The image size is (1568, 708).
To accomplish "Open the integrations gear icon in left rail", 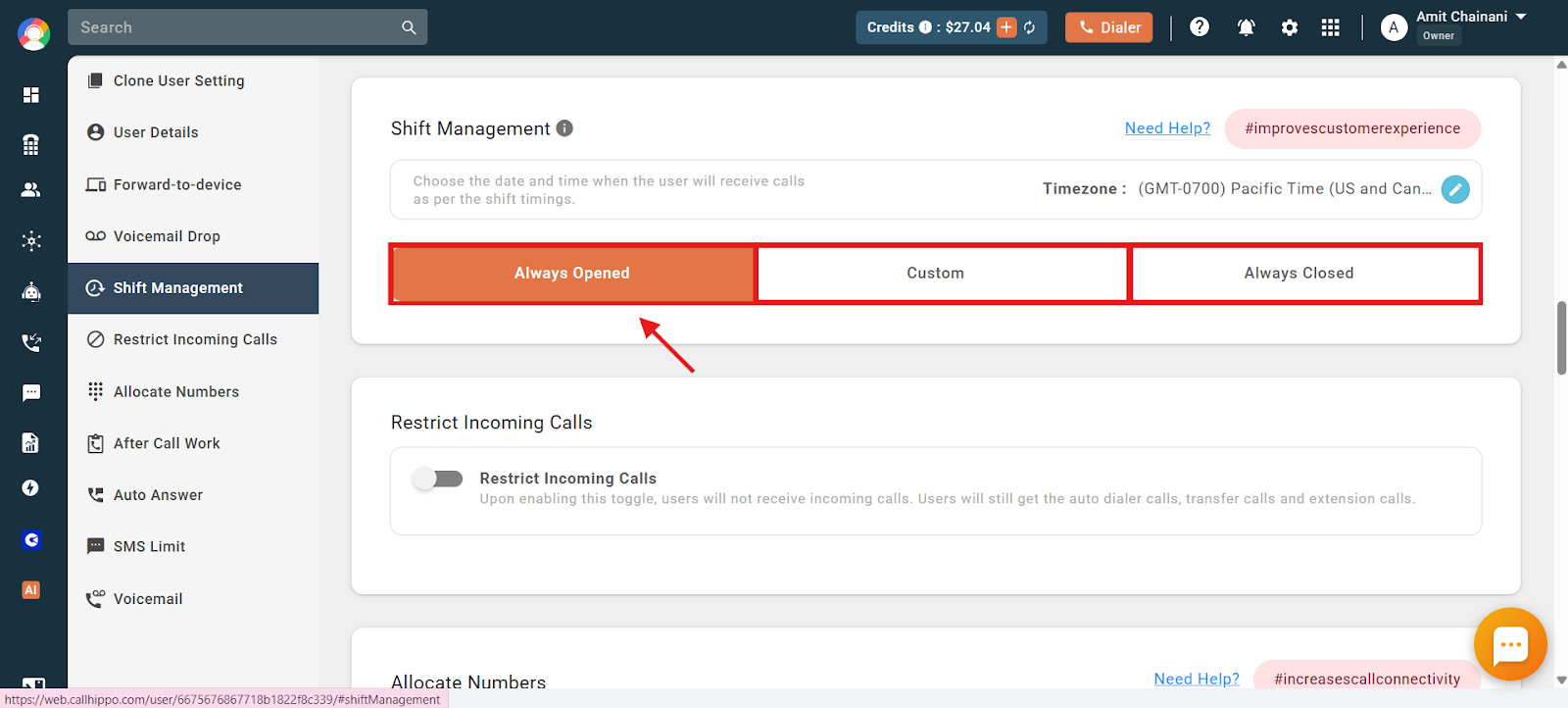I will coord(31,240).
